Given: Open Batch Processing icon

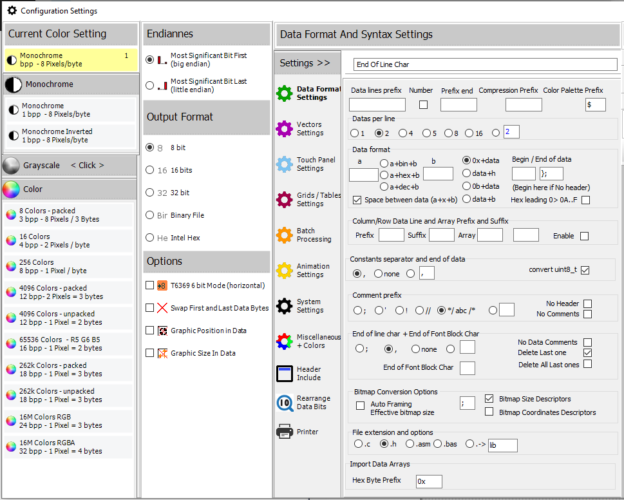Looking at the screenshot, I should (283, 234).
